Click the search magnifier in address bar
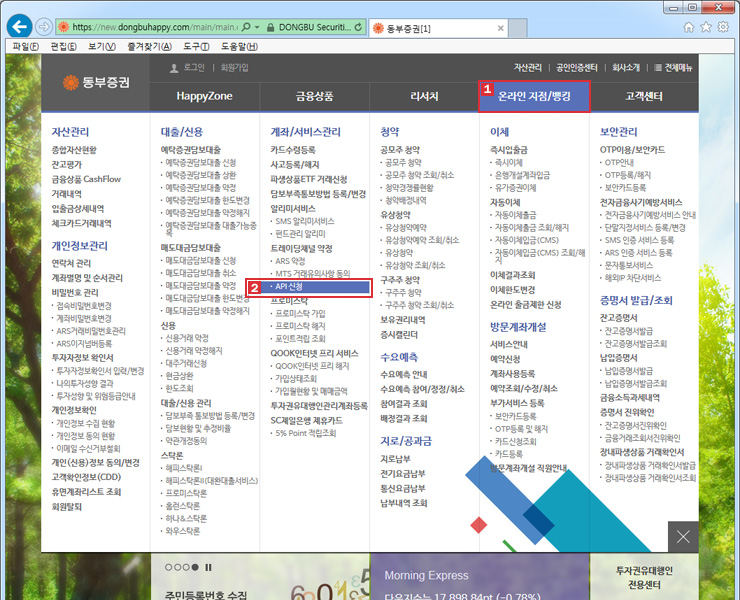This screenshot has width=740, height=600. (246, 27)
